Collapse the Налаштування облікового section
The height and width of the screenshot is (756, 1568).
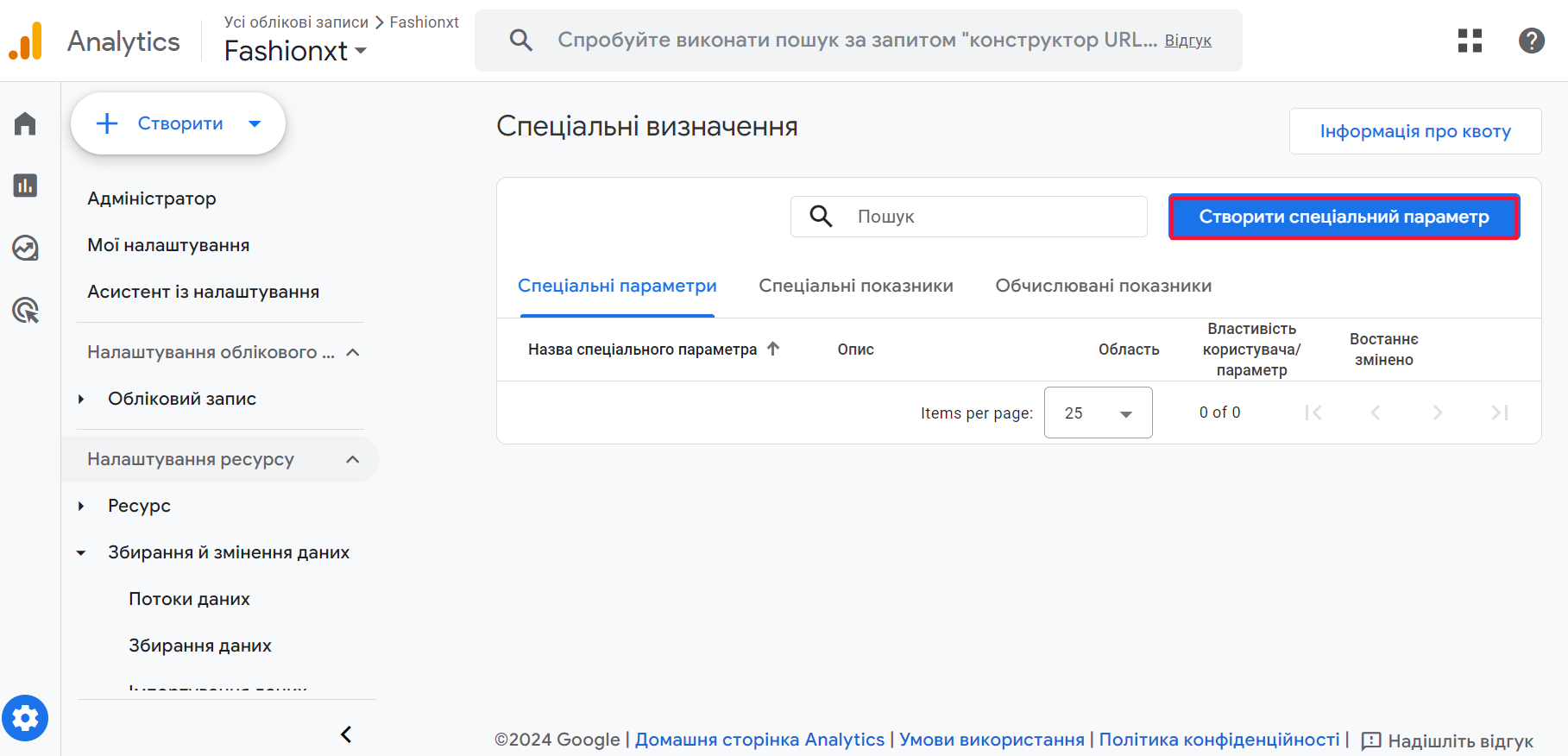(353, 352)
